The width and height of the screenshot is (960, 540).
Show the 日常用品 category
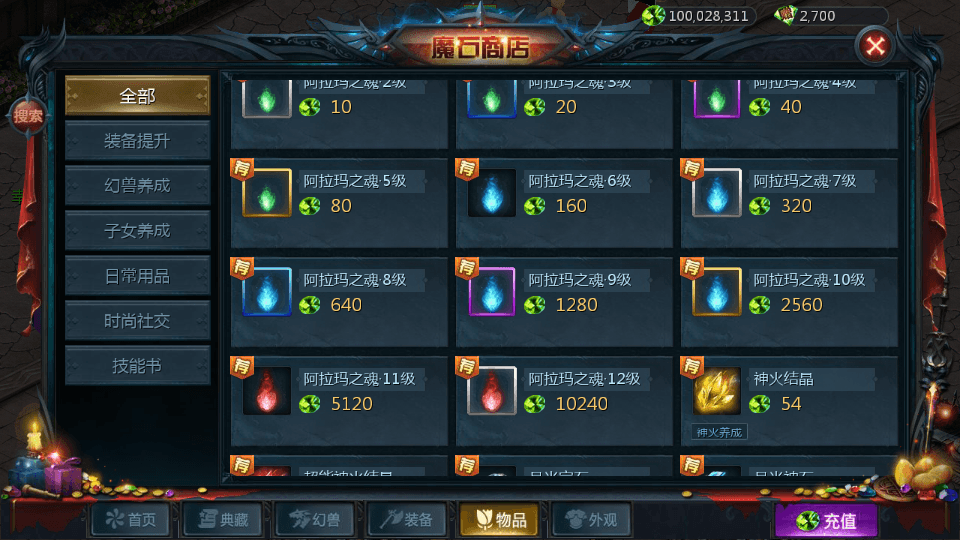click(x=138, y=276)
